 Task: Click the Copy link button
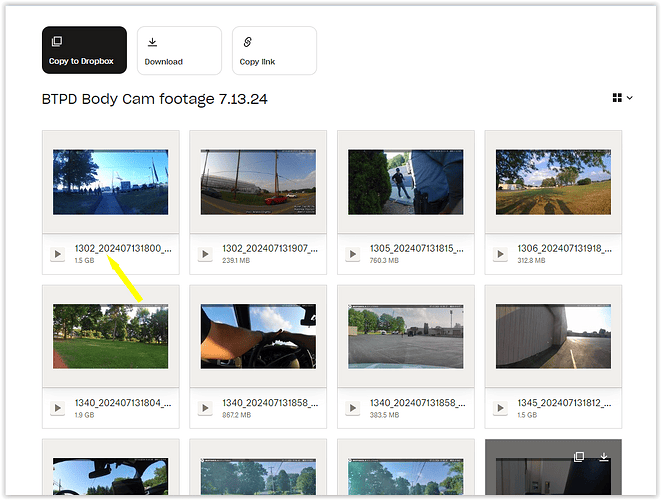(x=274, y=51)
